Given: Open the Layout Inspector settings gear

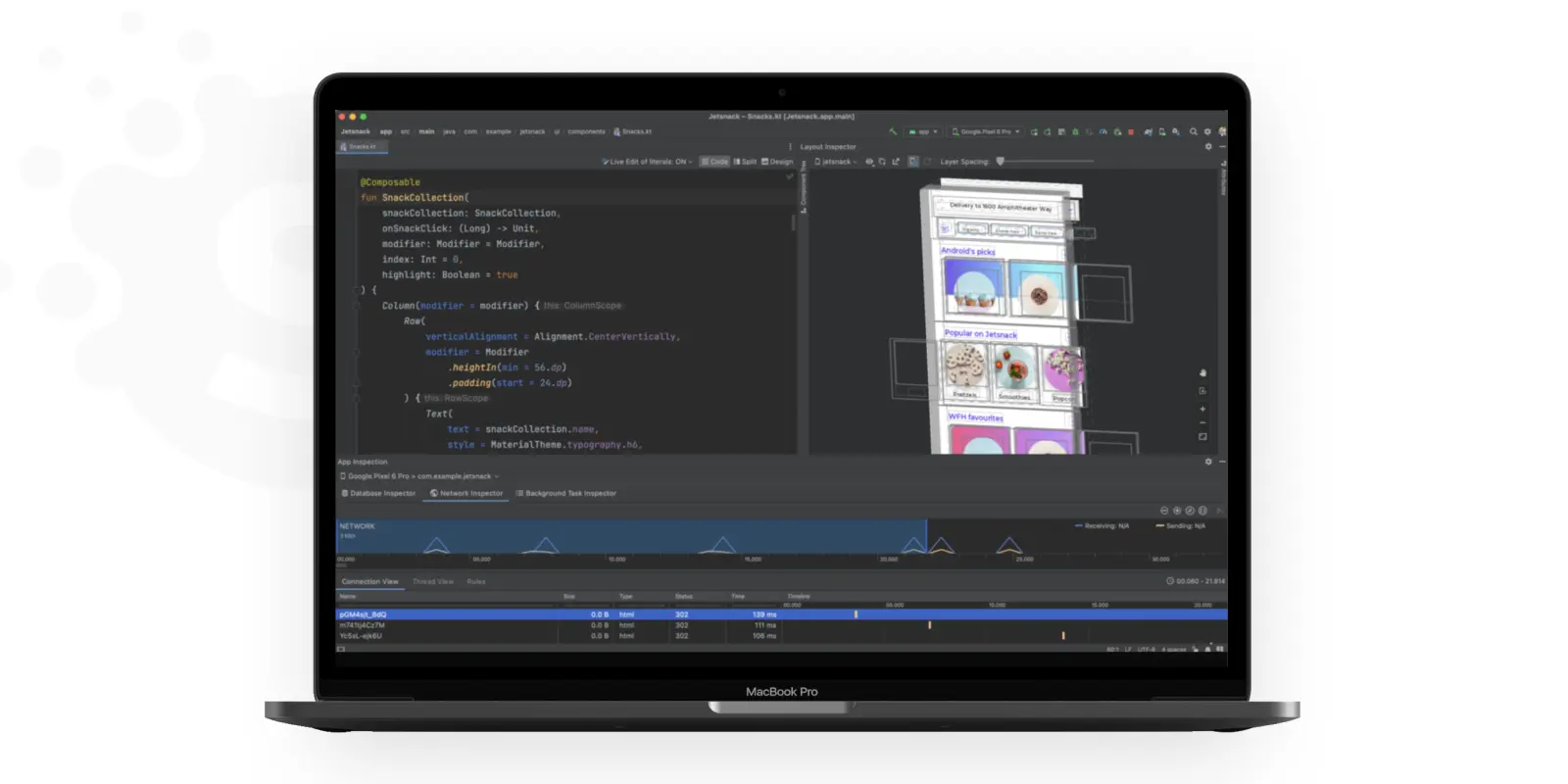Looking at the screenshot, I should click(x=1208, y=147).
